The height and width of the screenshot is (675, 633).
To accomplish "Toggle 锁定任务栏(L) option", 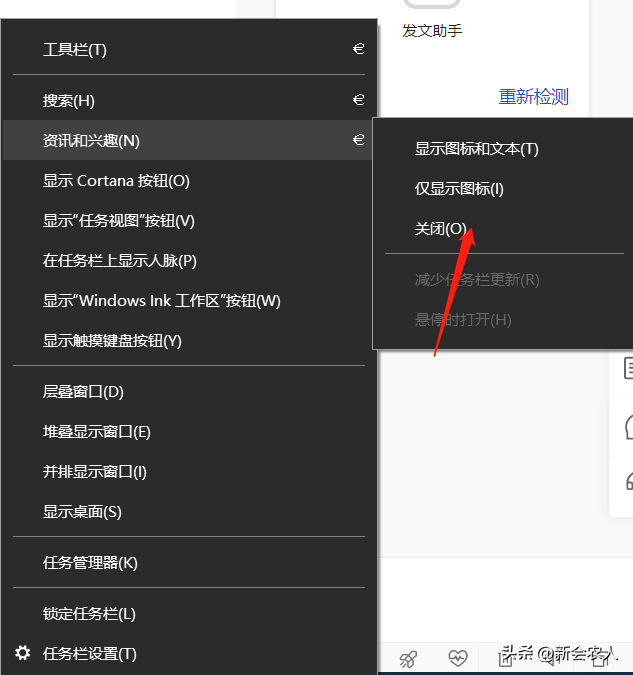I will 189,613.
